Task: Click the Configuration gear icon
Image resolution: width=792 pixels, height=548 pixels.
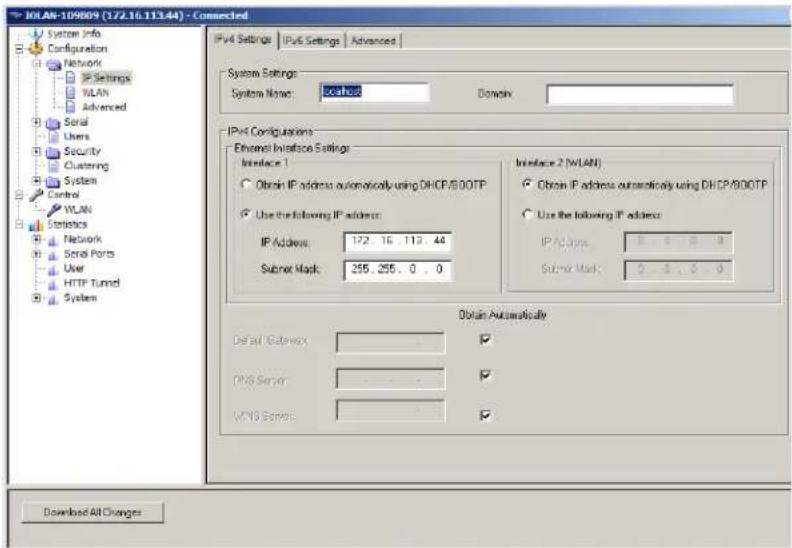Action: [36, 48]
